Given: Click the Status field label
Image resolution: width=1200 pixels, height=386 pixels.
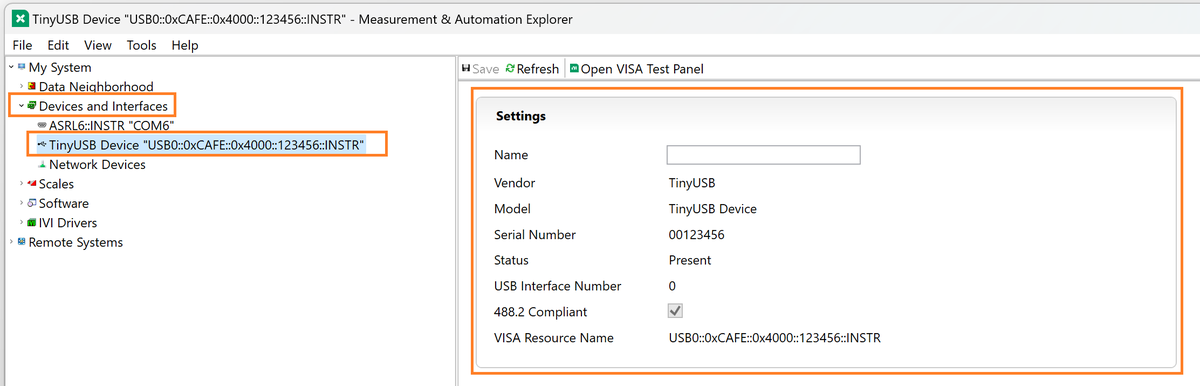Looking at the screenshot, I should click(x=512, y=260).
